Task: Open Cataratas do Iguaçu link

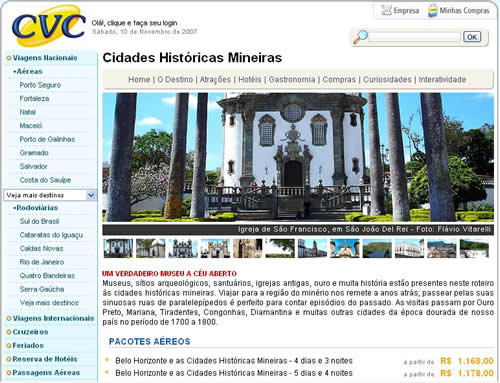Action: click(x=51, y=235)
